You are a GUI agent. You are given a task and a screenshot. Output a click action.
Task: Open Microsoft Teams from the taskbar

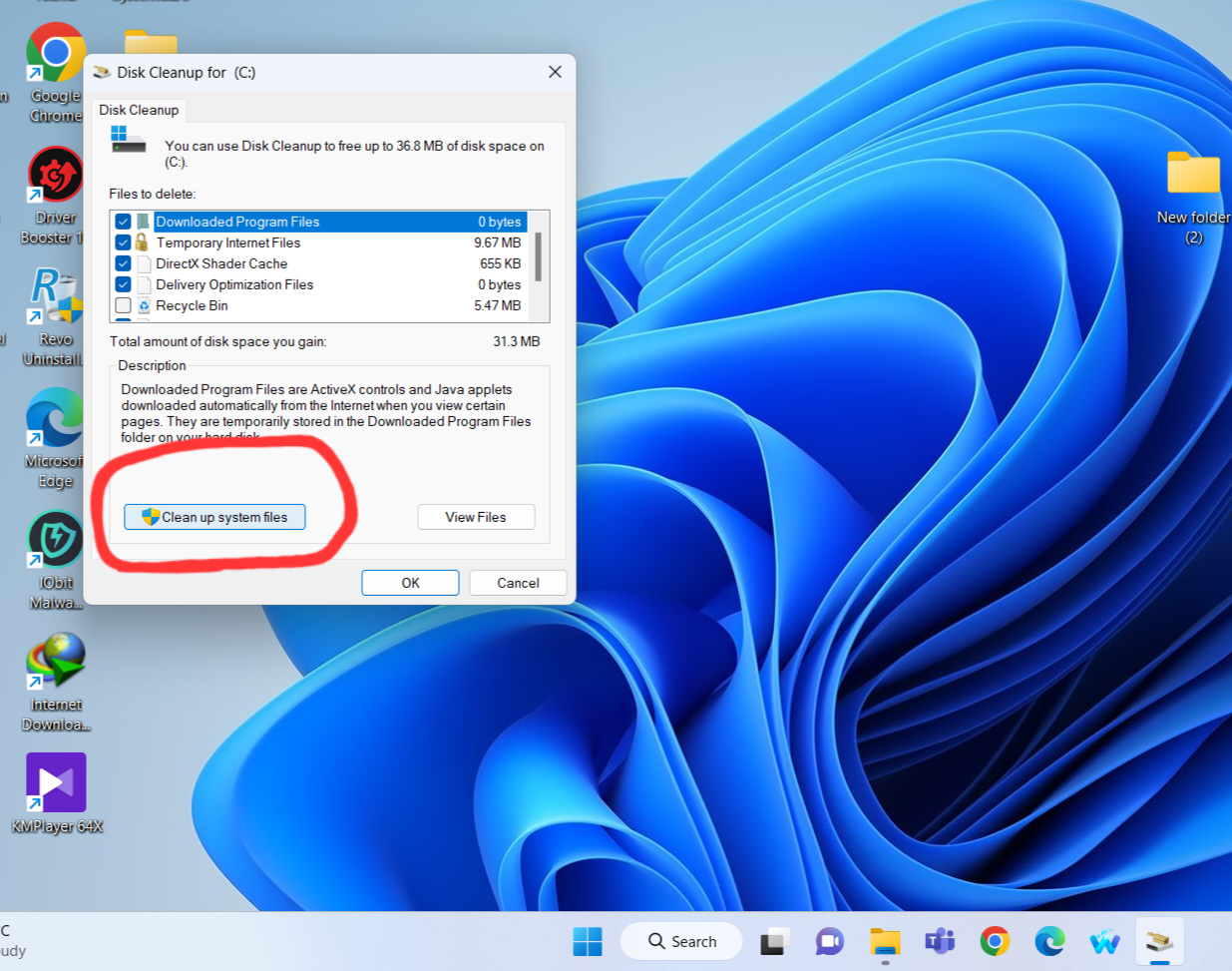coord(940,941)
